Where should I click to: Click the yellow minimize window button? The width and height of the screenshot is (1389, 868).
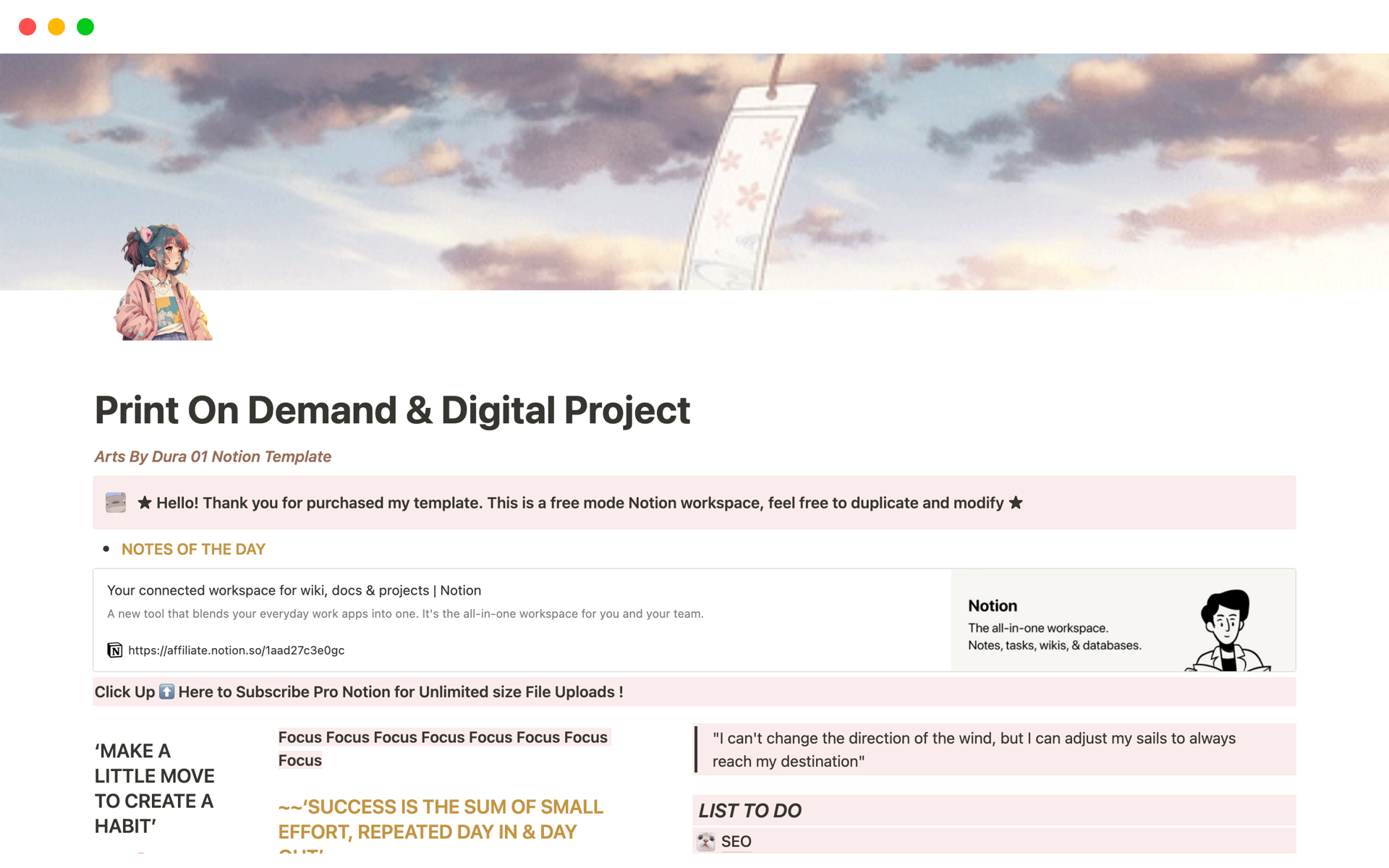point(56,27)
